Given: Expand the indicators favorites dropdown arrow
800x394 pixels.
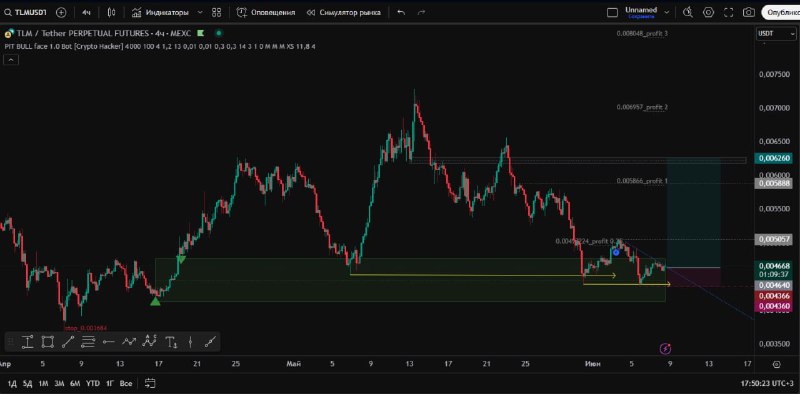Looking at the screenshot, I should [199, 12].
